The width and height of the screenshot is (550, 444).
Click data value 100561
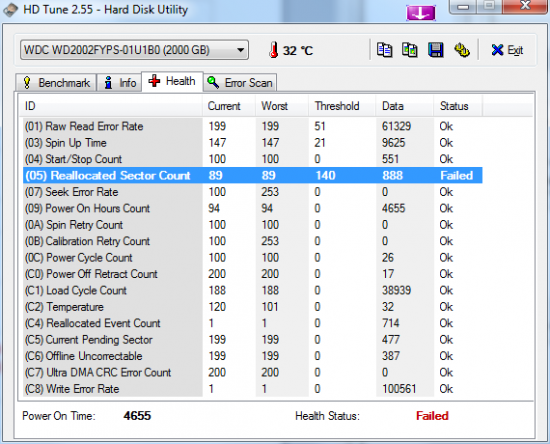point(399,389)
